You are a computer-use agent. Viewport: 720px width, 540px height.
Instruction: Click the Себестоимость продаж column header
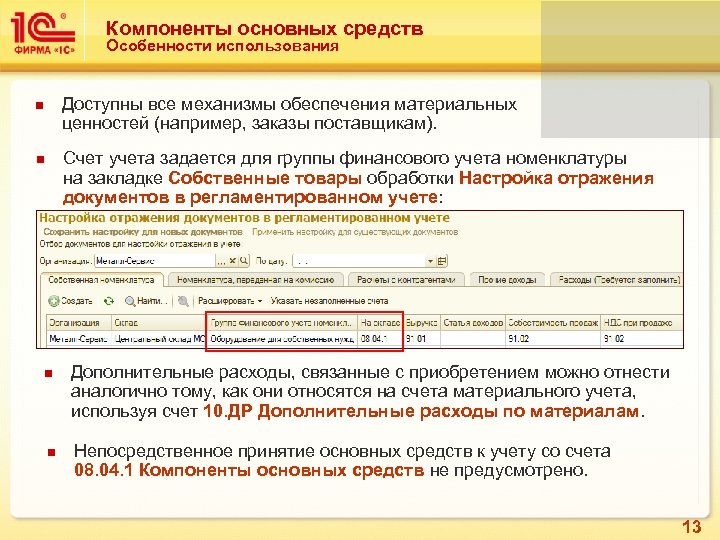tap(553, 323)
